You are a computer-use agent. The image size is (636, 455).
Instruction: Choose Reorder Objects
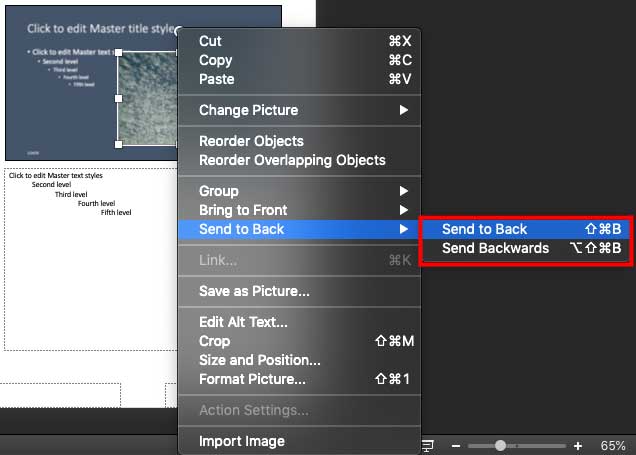[x=251, y=141]
